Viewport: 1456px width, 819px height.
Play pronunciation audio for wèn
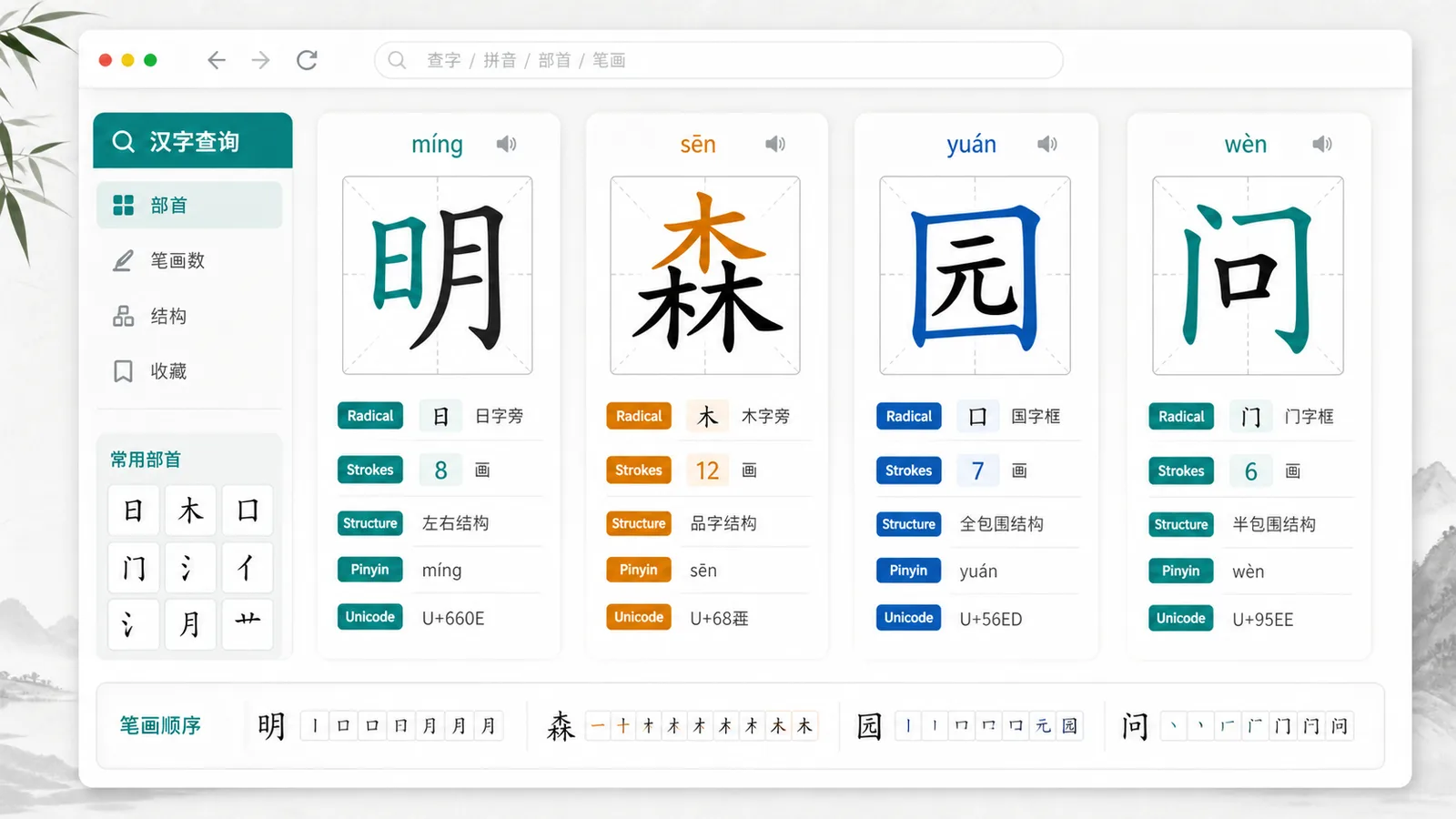coord(1322,144)
